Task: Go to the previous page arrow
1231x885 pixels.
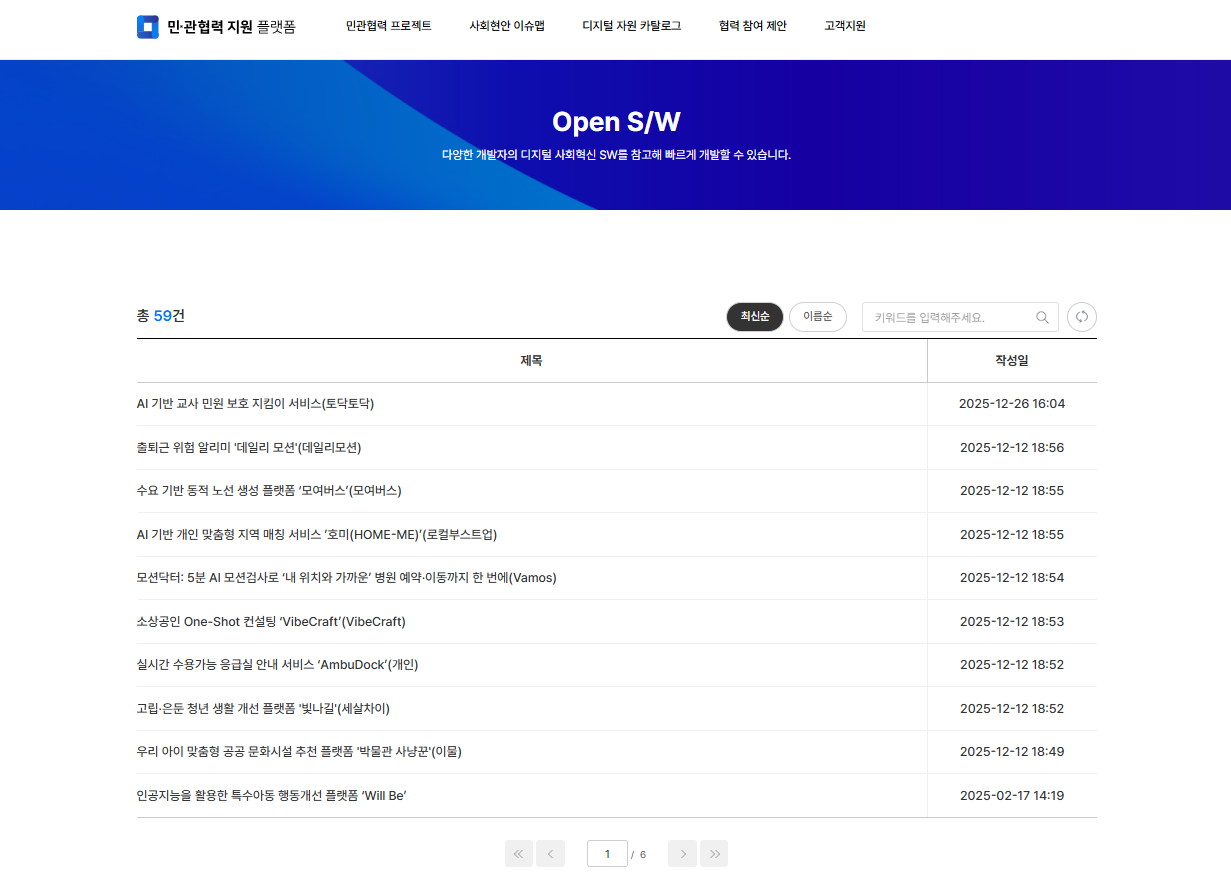Action: (x=550, y=854)
